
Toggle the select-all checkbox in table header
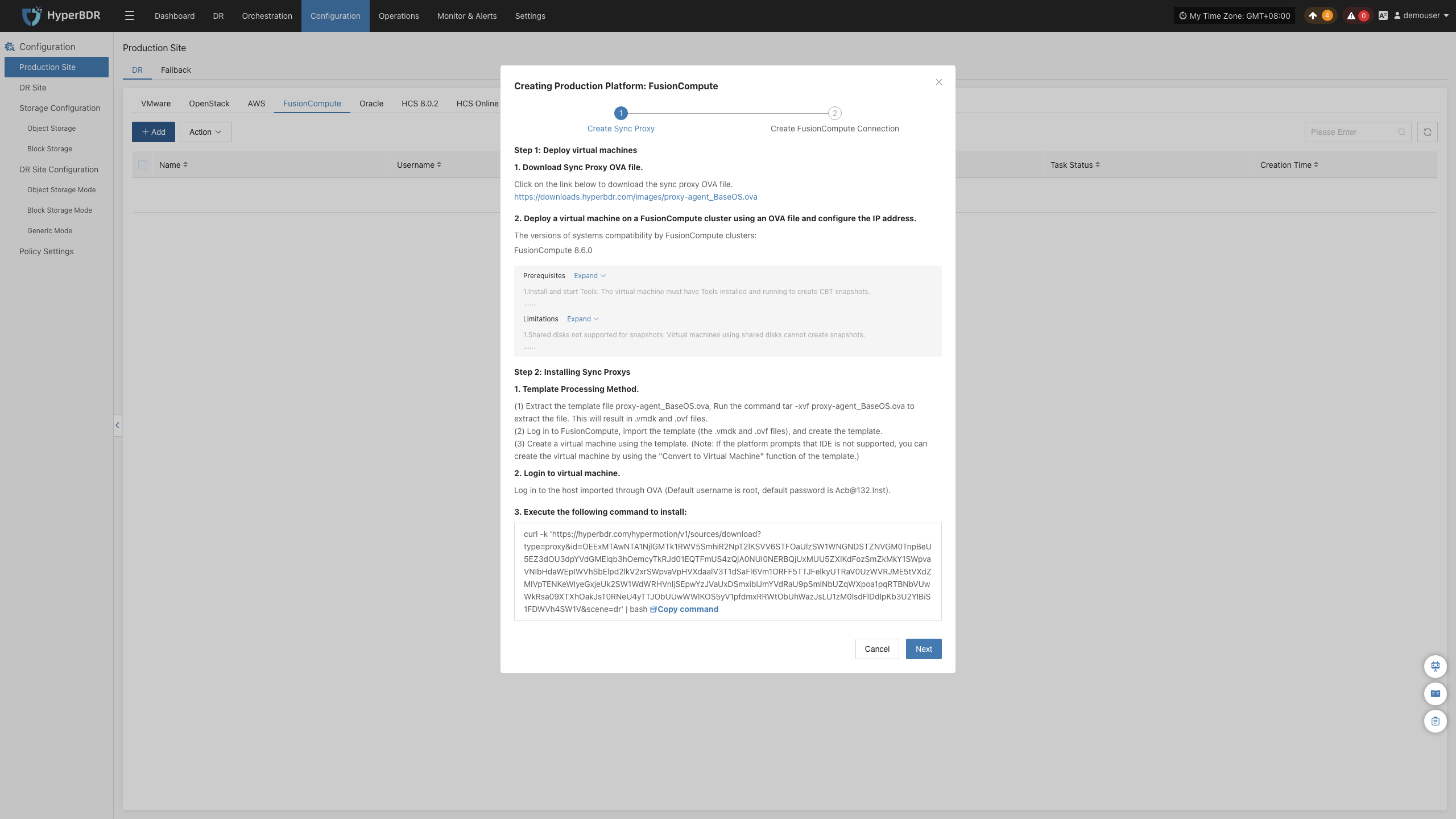point(143,165)
